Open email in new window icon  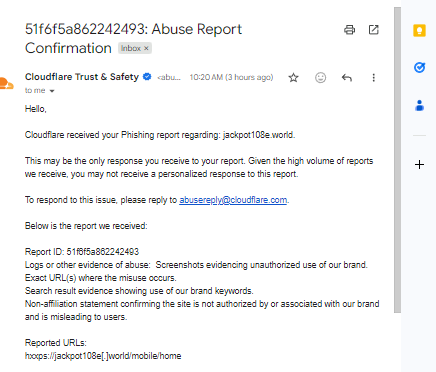click(x=374, y=30)
